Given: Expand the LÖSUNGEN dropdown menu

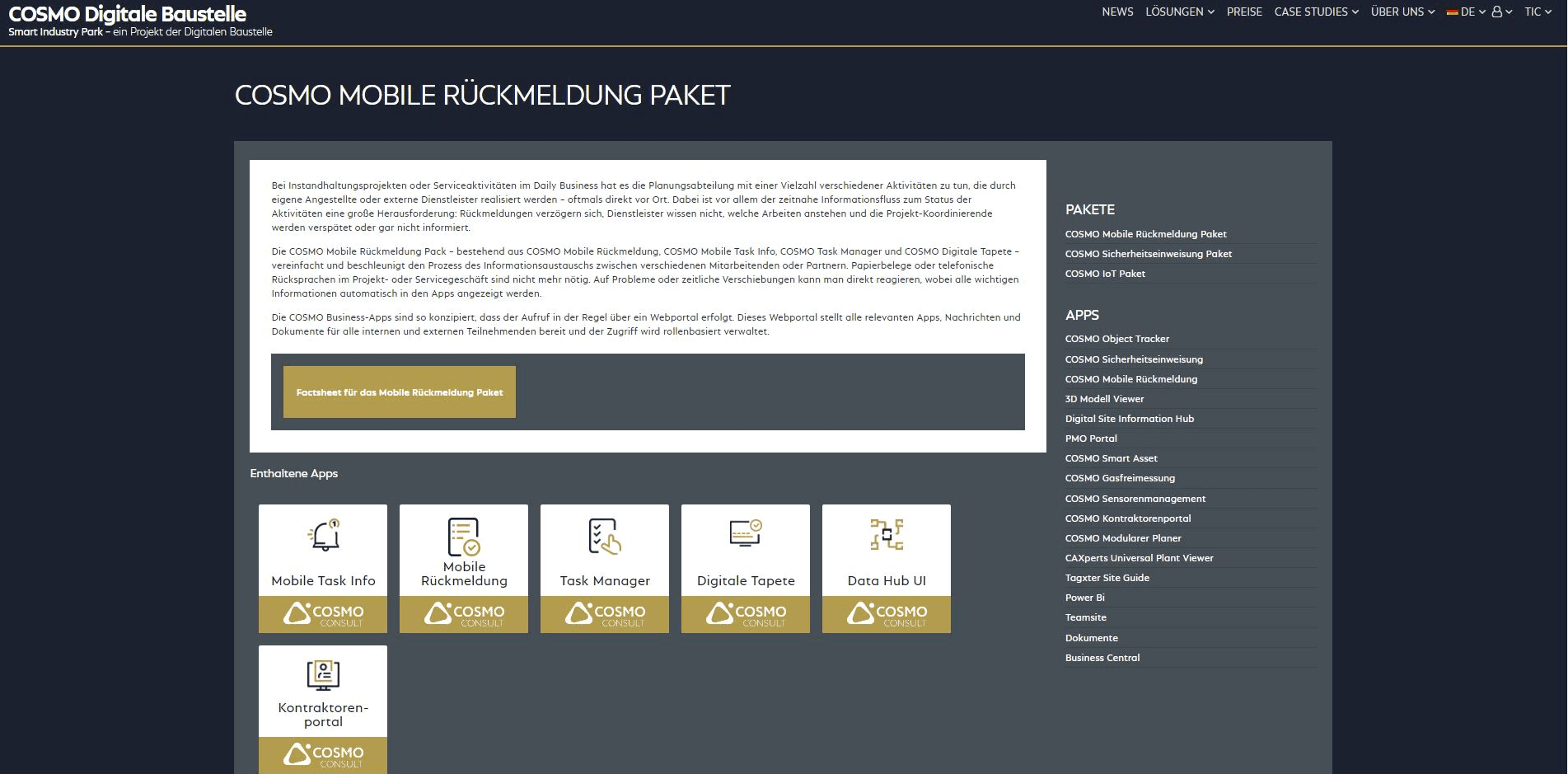Looking at the screenshot, I should tap(1179, 12).
